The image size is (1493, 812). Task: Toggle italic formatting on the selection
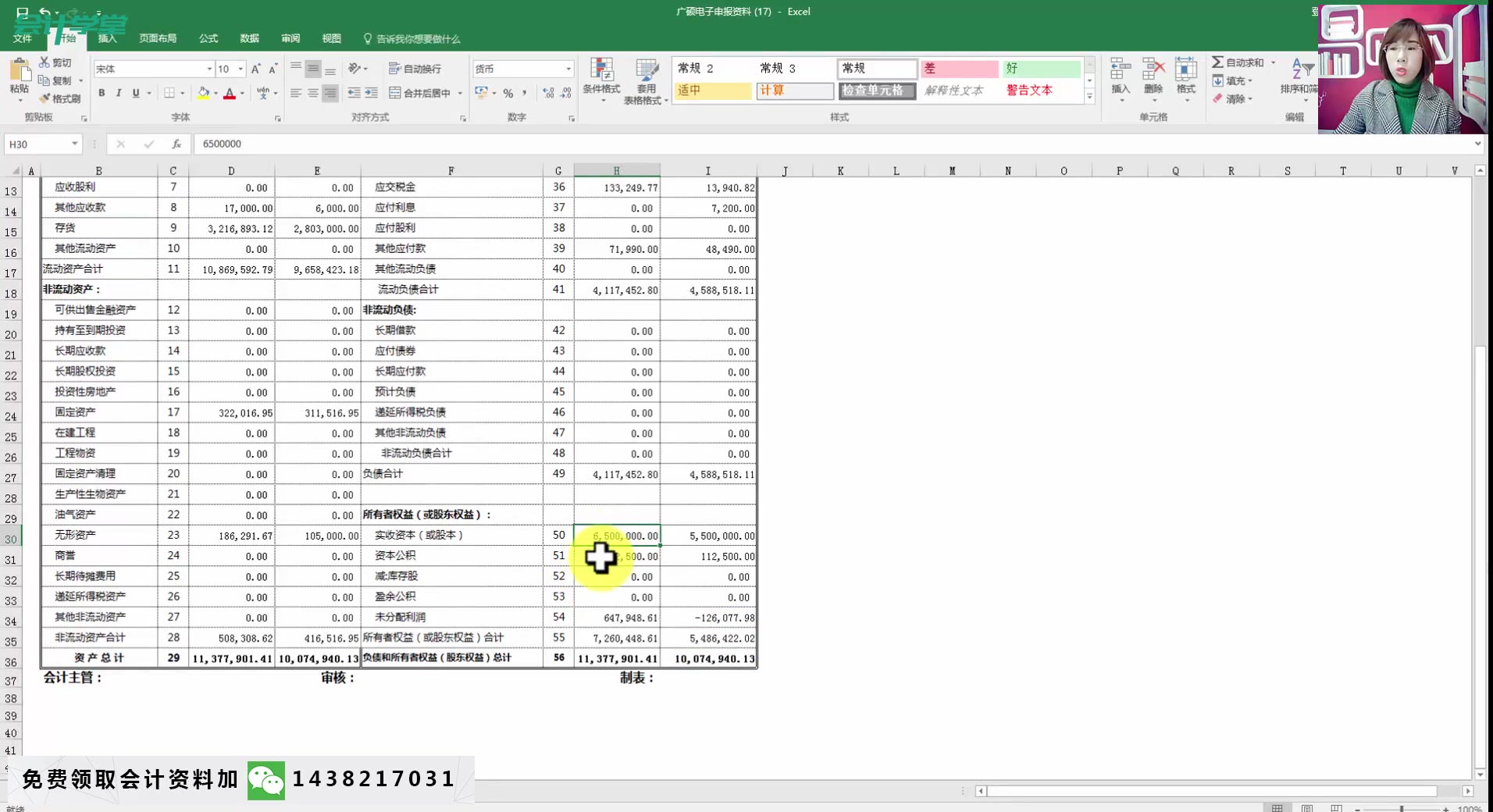pos(118,93)
